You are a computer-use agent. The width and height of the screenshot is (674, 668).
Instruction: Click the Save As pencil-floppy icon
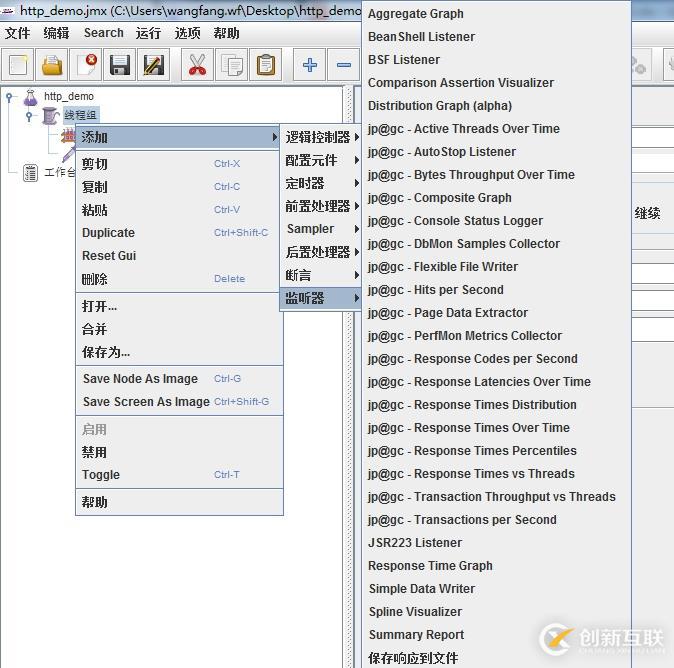point(153,65)
